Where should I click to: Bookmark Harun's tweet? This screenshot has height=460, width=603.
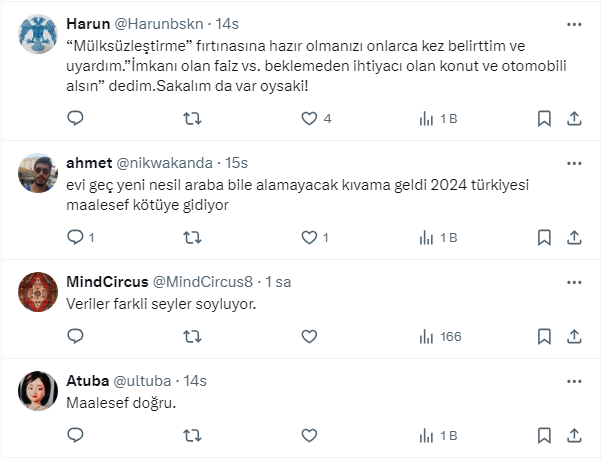544,118
